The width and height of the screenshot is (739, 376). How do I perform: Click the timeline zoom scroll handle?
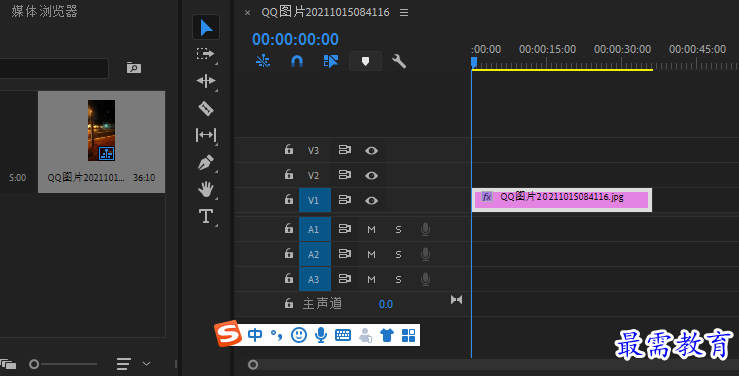pyautogui.click(x=253, y=364)
